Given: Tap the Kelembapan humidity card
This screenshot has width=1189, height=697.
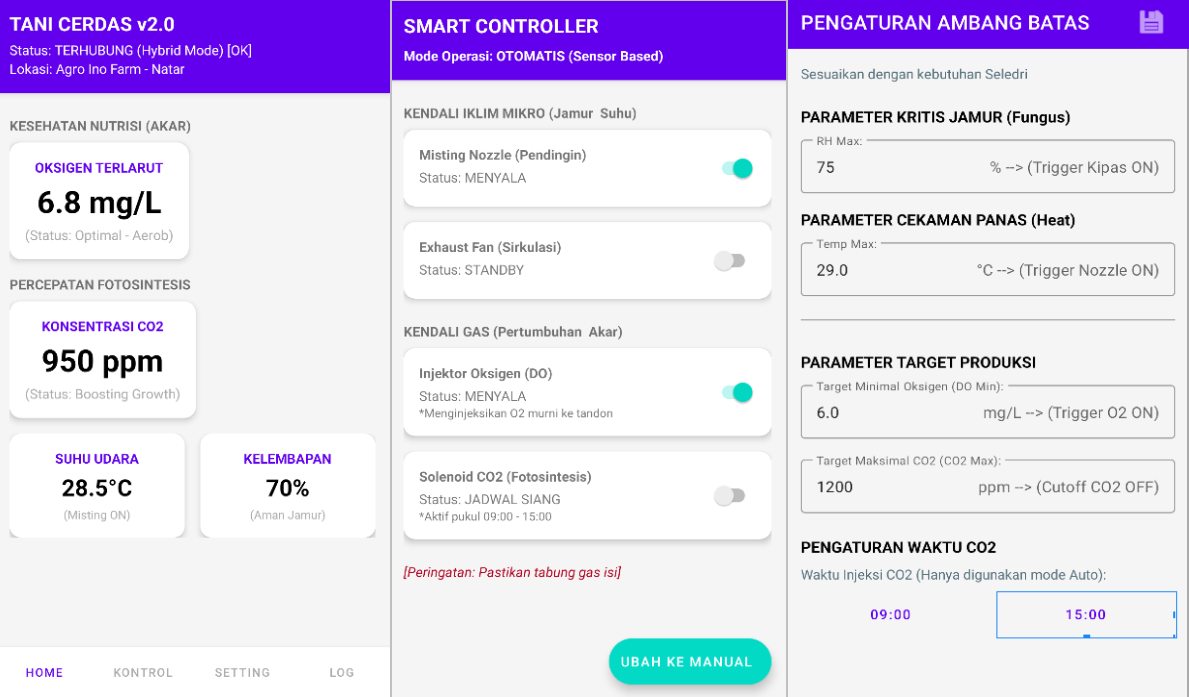Looking at the screenshot, I should click(287, 486).
